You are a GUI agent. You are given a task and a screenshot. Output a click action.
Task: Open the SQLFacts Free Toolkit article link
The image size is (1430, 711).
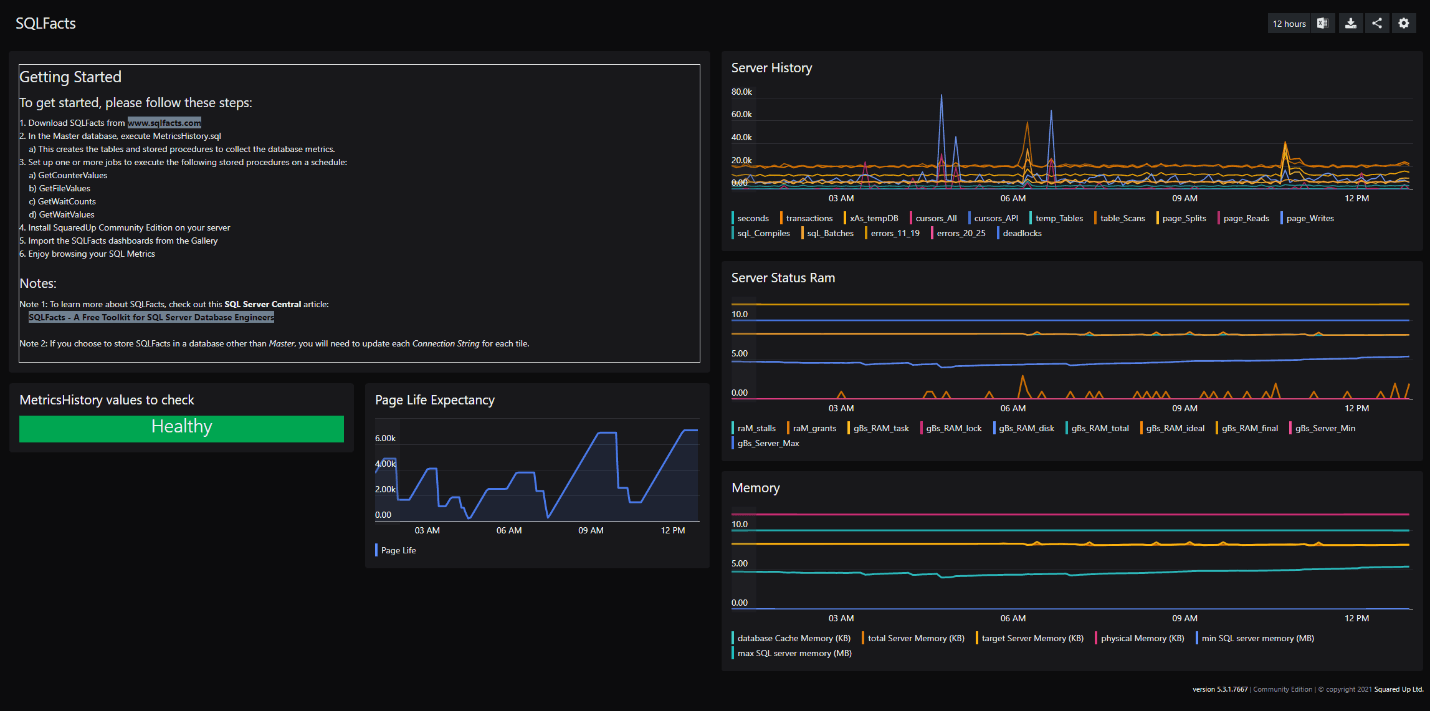click(151, 317)
